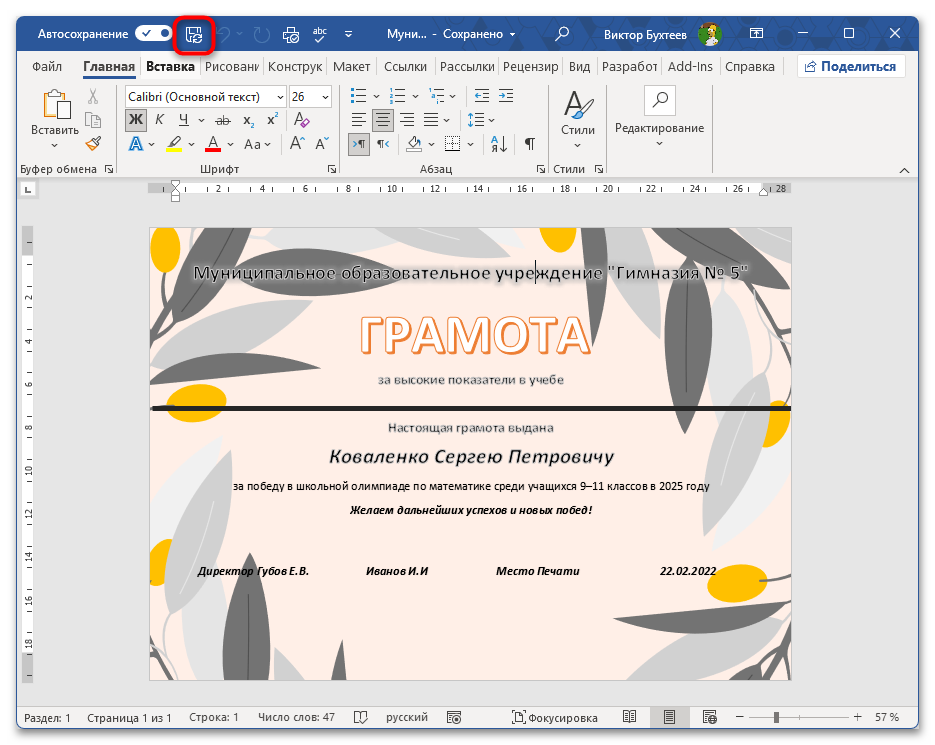Screen dimensions: 935x745
Task: Click the Фокусировка button in status bar
Action: pyautogui.click(x=555, y=718)
